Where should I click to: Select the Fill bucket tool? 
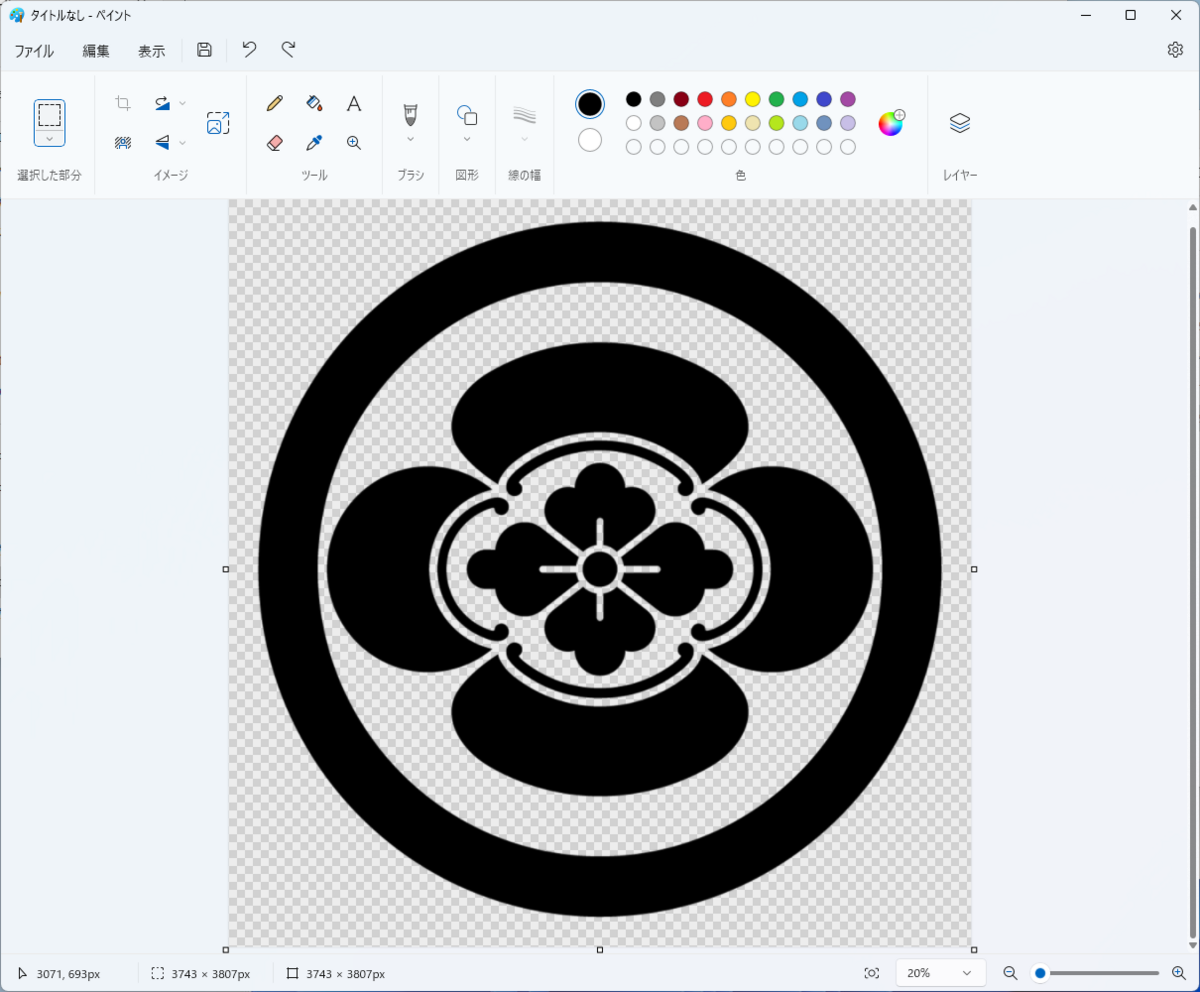(314, 103)
